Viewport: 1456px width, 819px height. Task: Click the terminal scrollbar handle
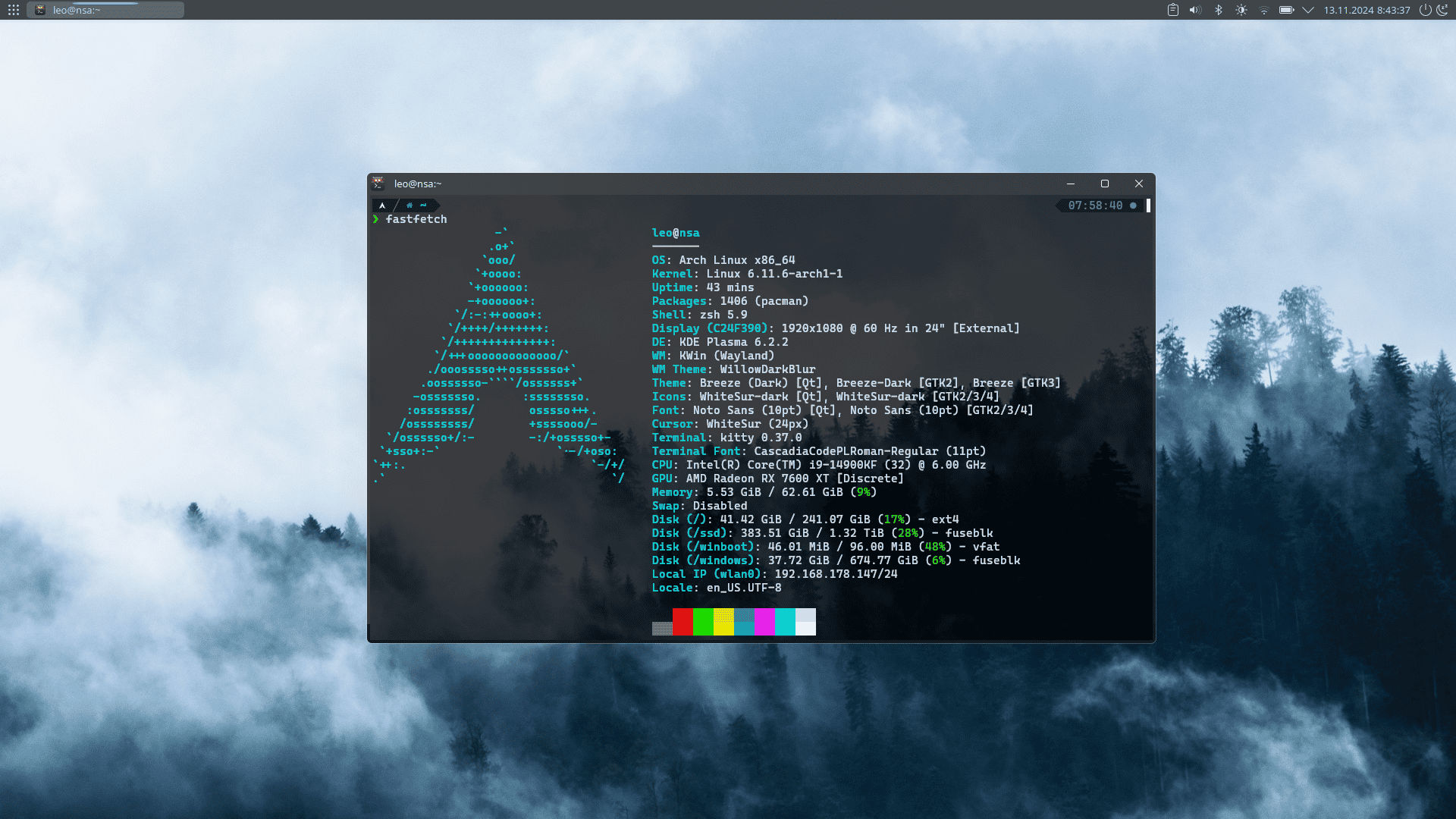1148,206
